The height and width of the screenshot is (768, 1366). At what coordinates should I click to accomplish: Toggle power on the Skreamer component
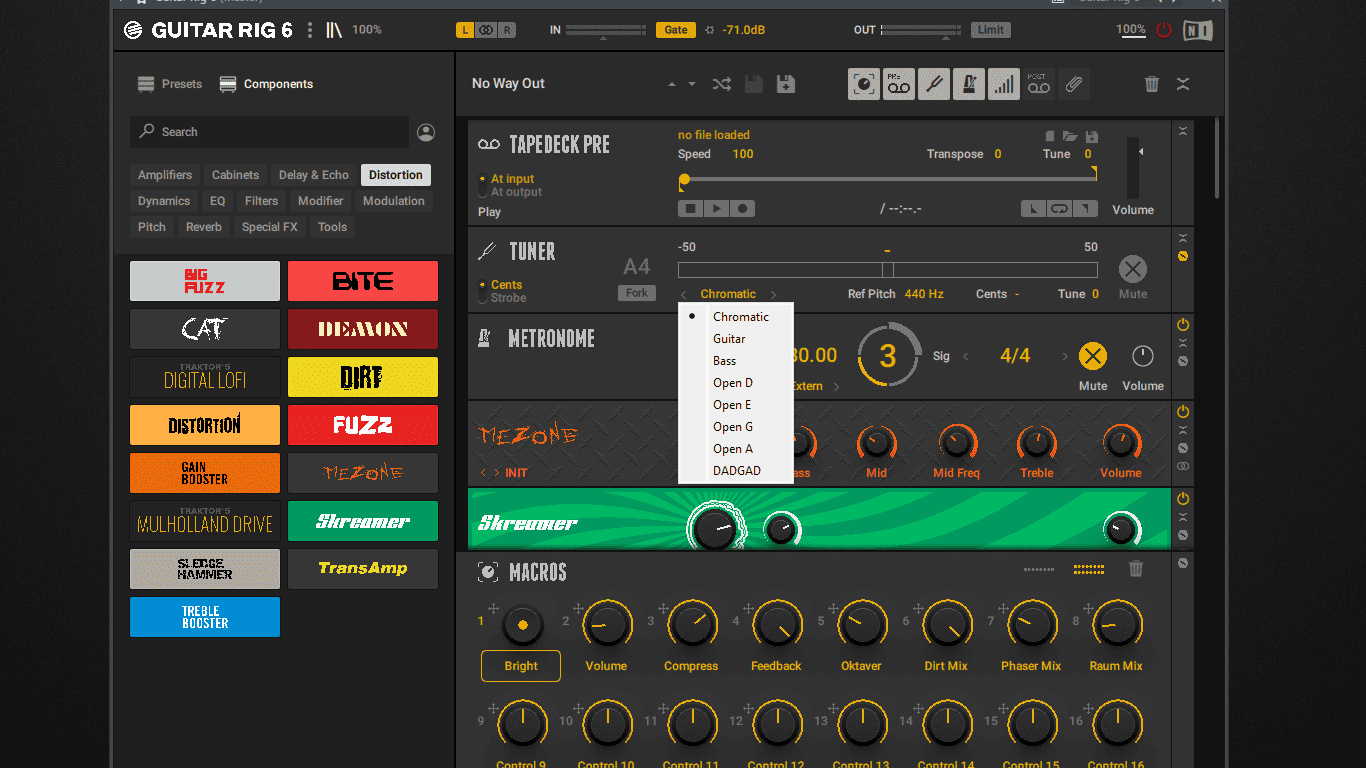coord(1183,499)
